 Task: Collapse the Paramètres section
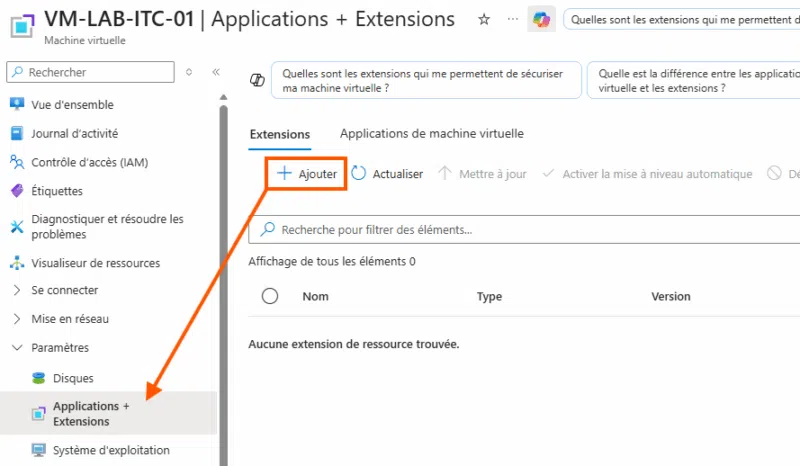(x=60, y=348)
